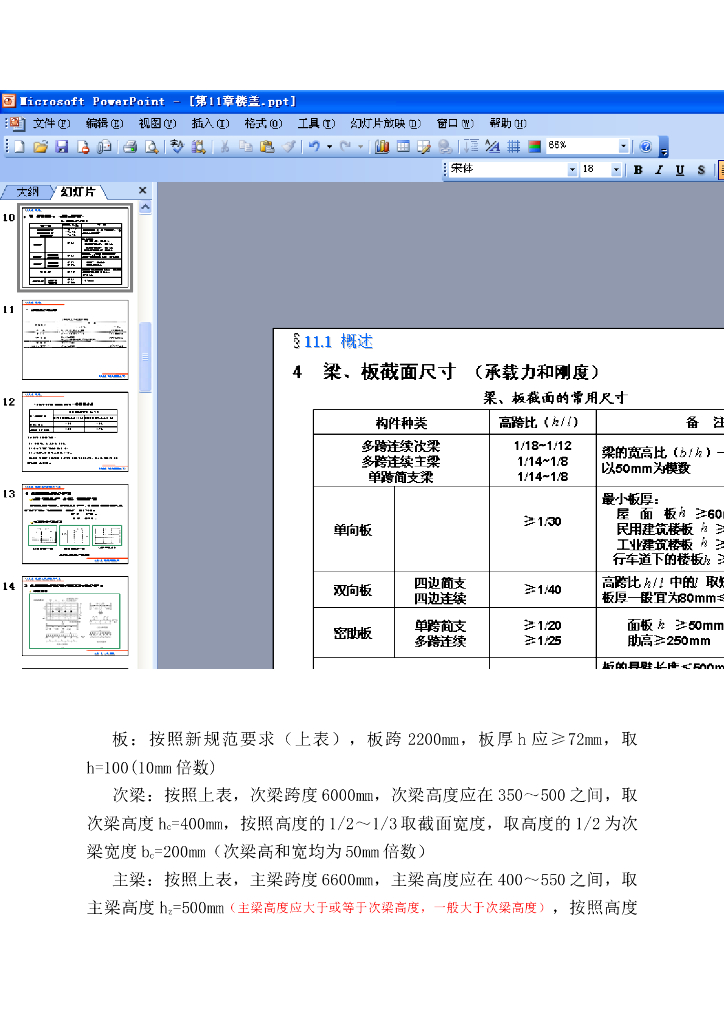The width and height of the screenshot is (724, 1024).
Task: Toggle Italic formatting
Action: coord(659,170)
